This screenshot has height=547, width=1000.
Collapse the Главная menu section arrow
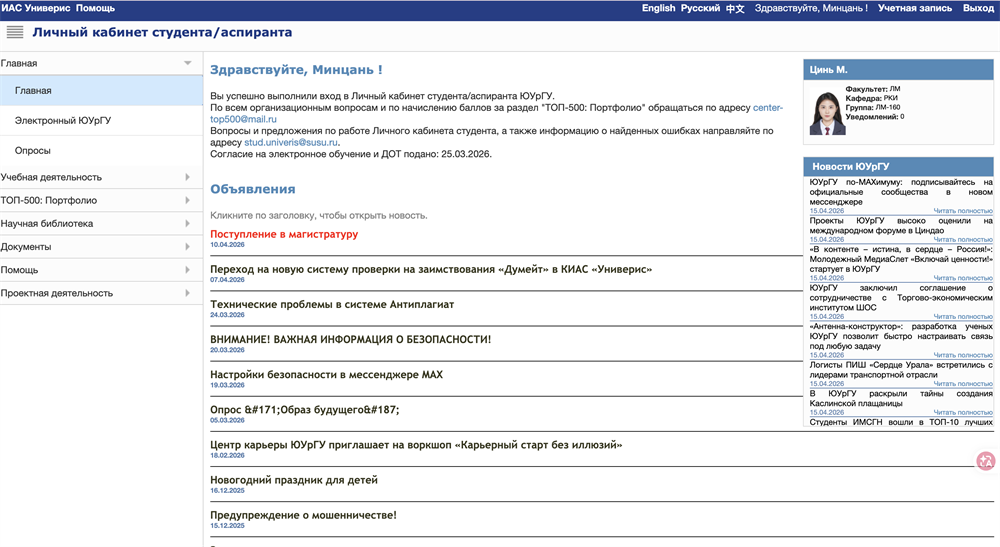point(188,63)
